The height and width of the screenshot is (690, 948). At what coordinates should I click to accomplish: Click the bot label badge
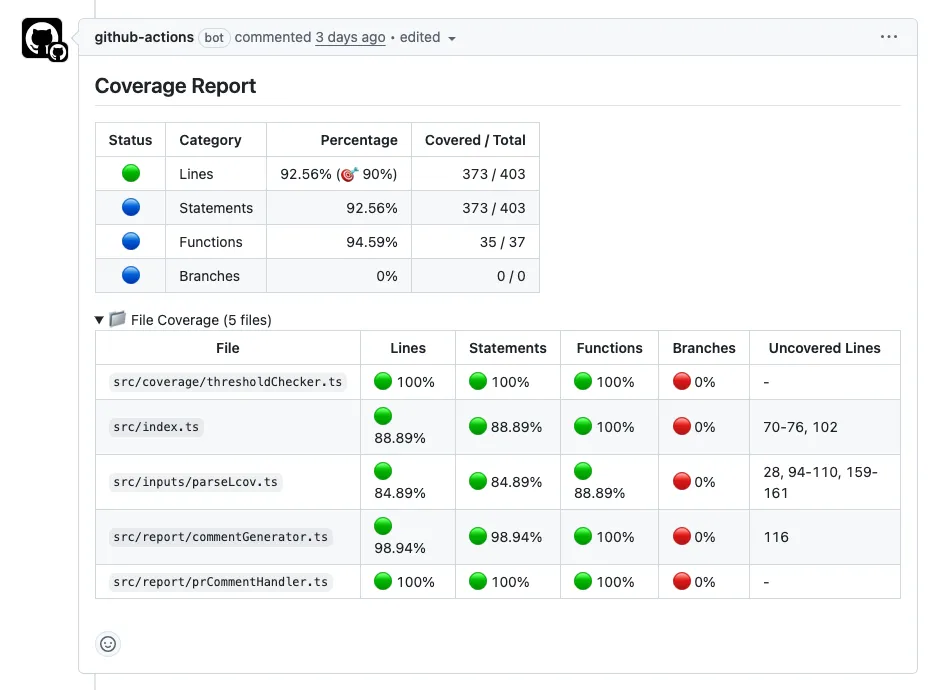pyautogui.click(x=214, y=38)
